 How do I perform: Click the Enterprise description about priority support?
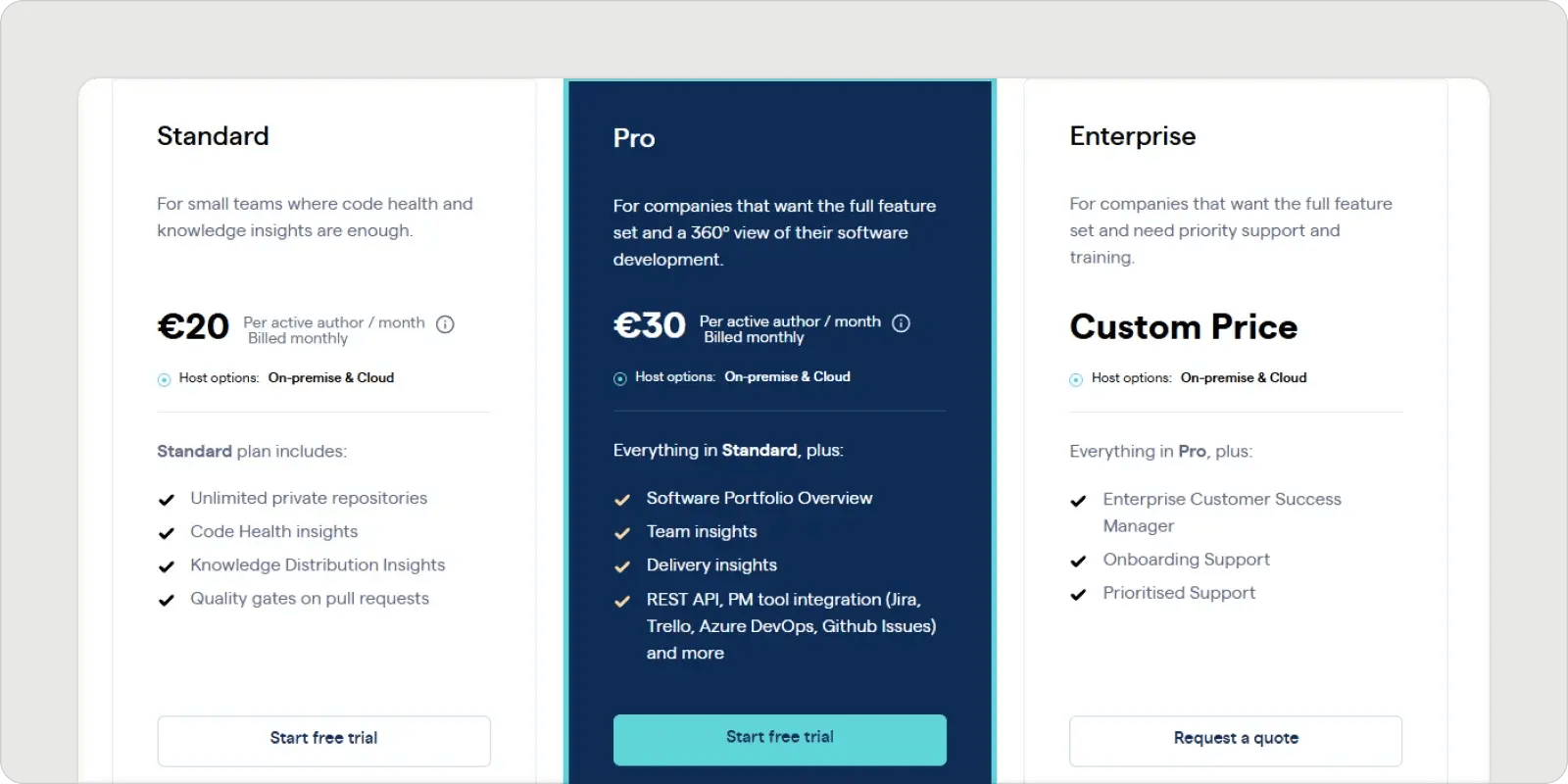(x=1231, y=230)
